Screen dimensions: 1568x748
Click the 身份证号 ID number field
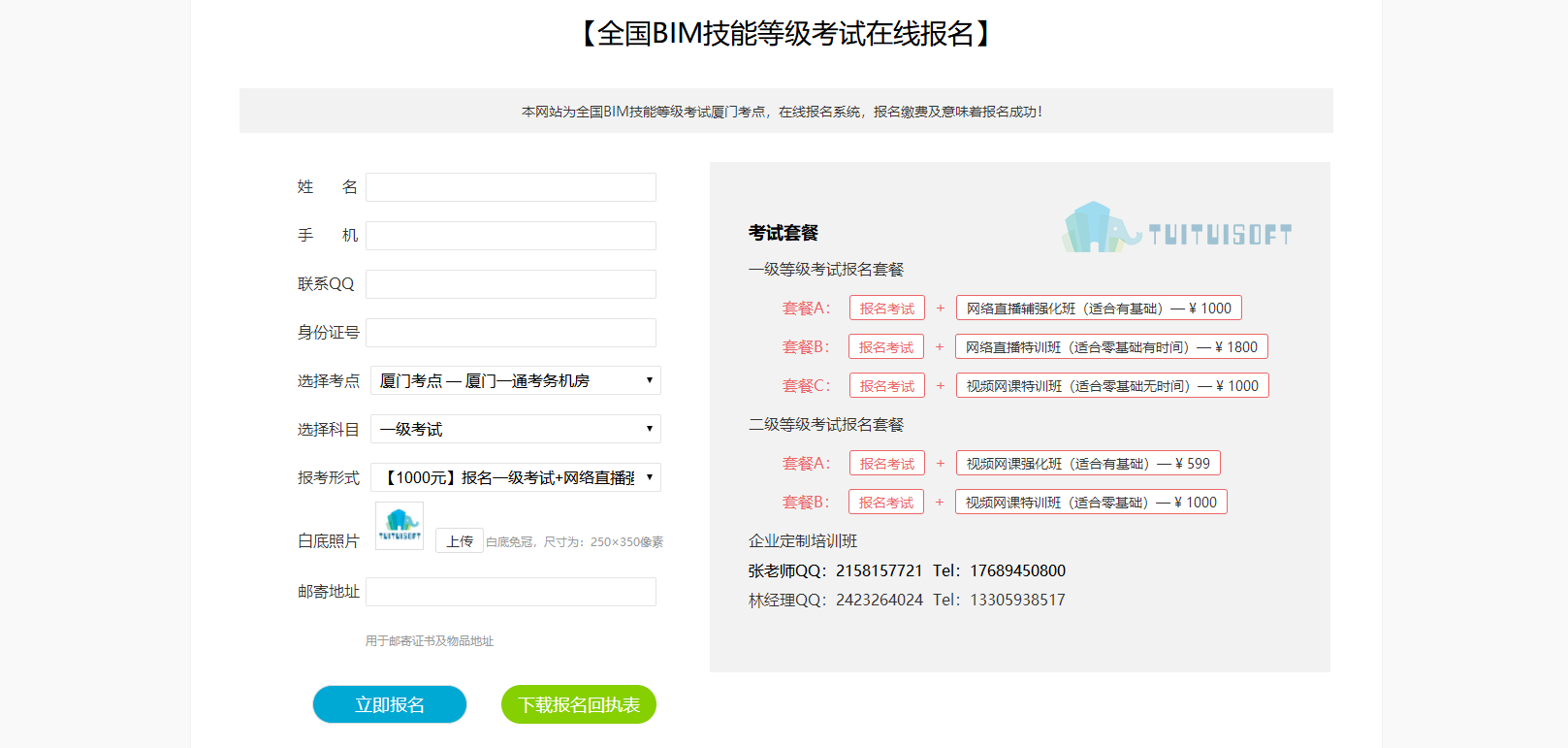pyautogui.click(x=511, y=333)
